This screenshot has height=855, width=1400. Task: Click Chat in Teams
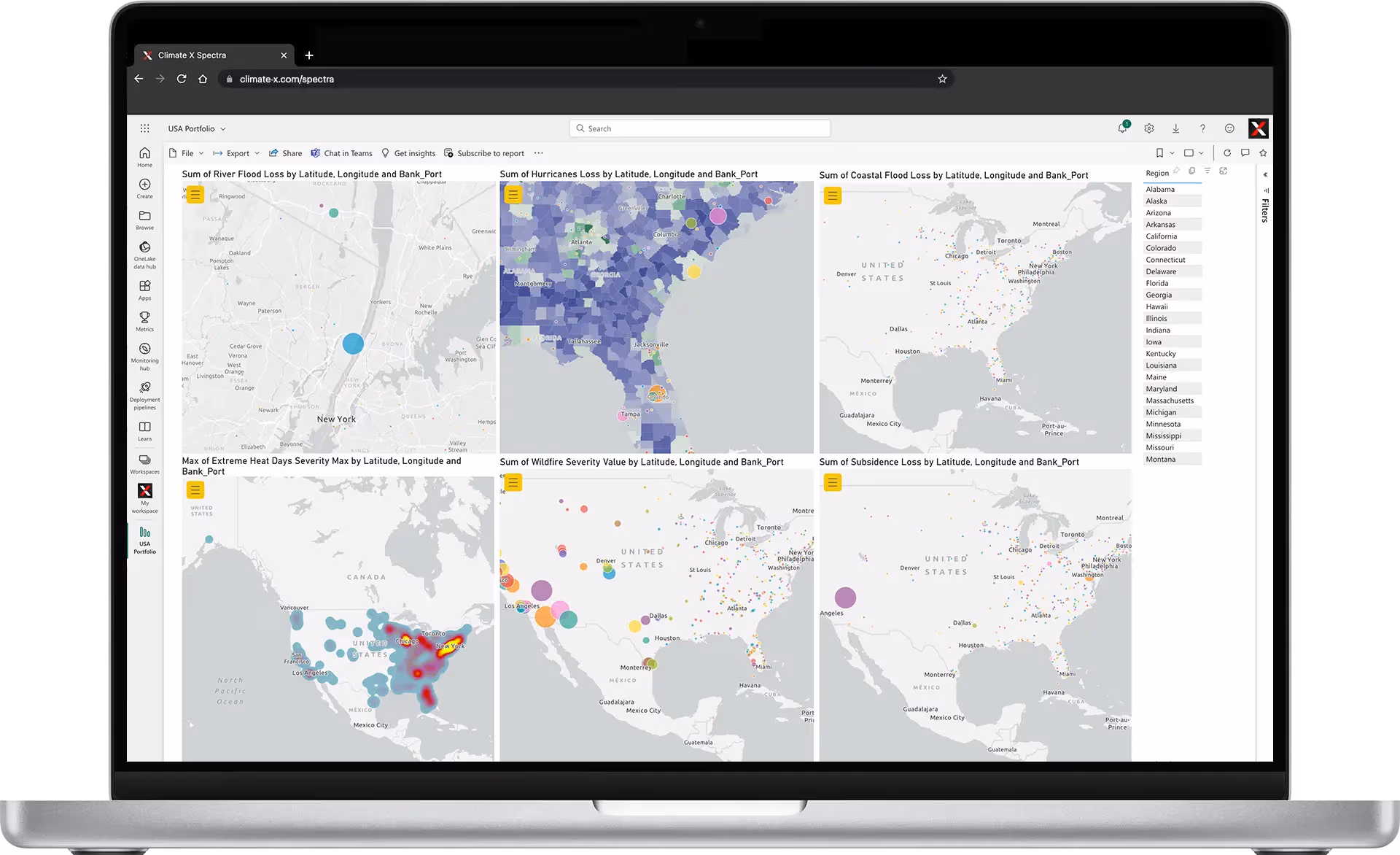(x=341, y=153)
